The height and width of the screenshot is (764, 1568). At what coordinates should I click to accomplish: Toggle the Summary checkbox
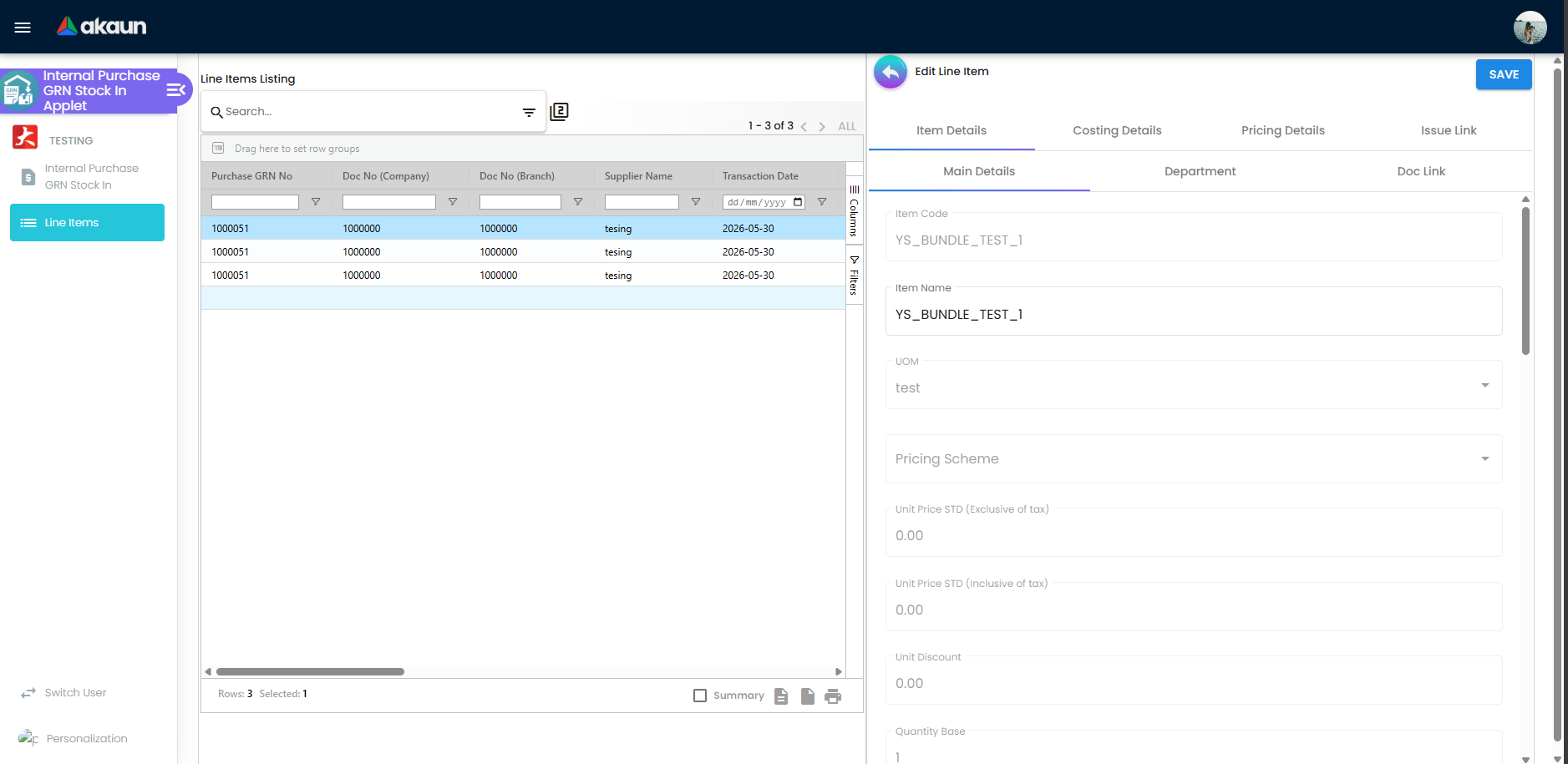coord(700,696)
